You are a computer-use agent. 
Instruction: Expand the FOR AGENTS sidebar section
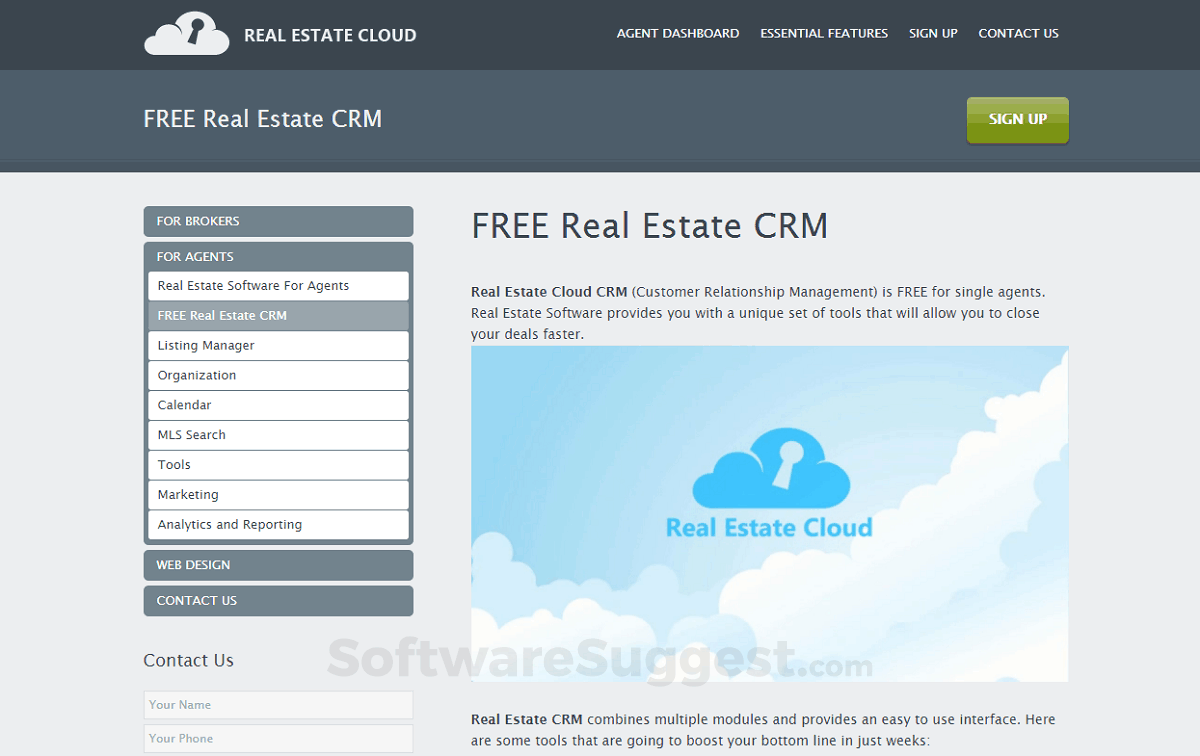278,256
